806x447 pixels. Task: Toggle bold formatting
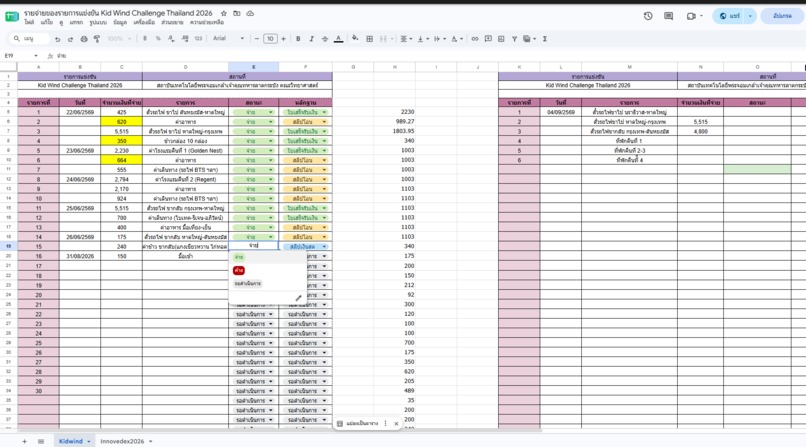click(298, 39)
